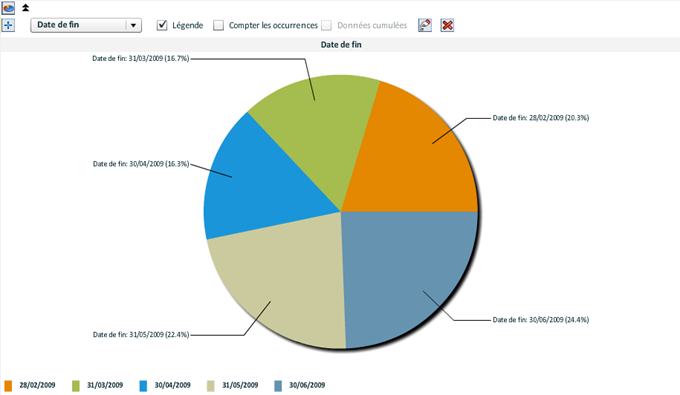
Task: Click the pie chart type icon
Action: click(8, 8)
